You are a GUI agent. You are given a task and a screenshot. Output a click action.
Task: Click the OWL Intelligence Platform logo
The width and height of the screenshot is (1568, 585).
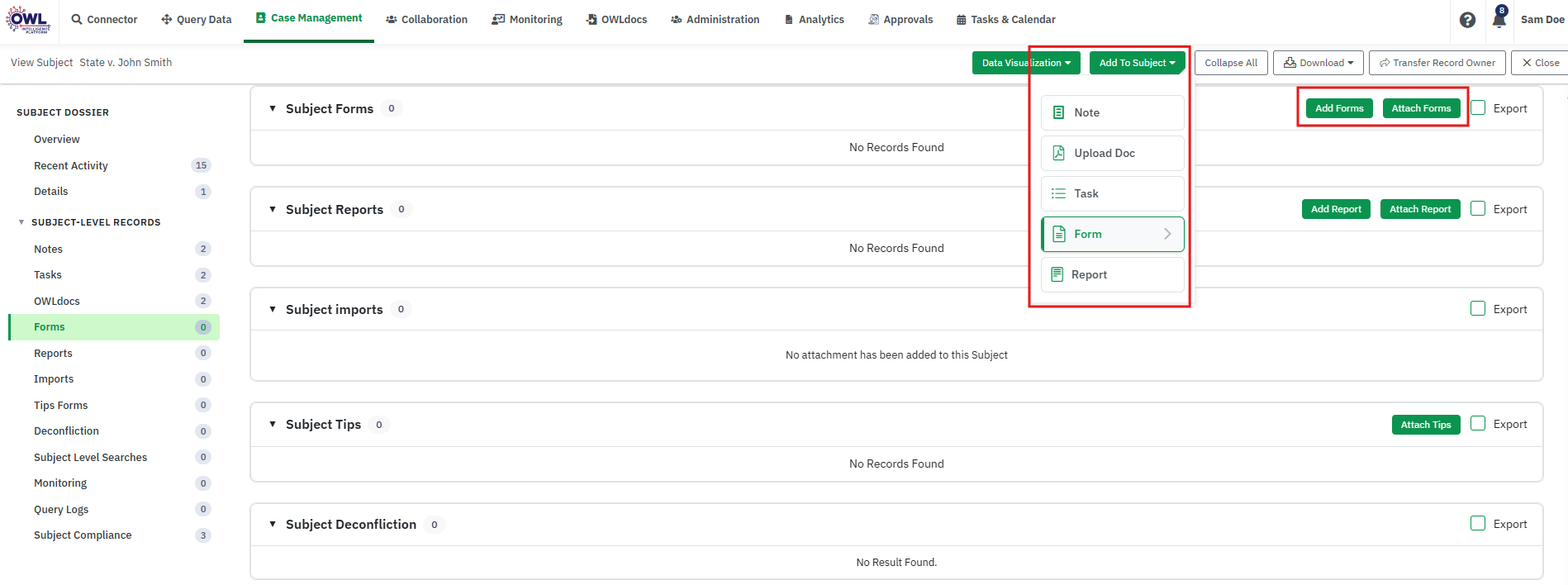pos(28,19)
